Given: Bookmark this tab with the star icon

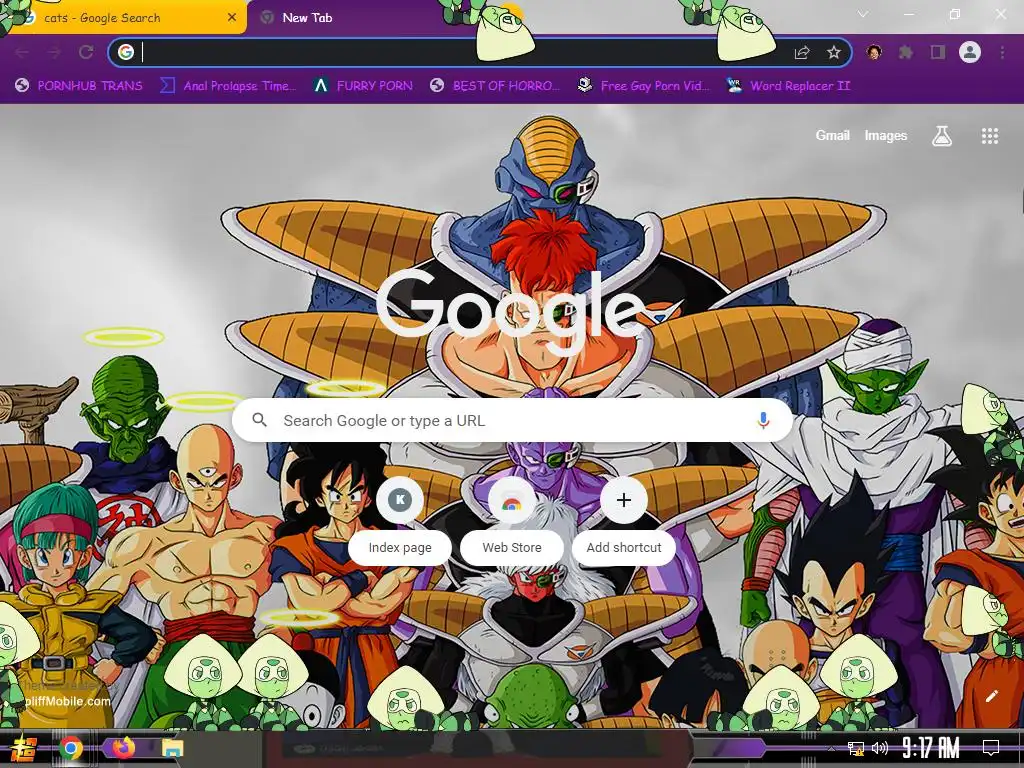Looking at the screenshot, I should 833,52.
